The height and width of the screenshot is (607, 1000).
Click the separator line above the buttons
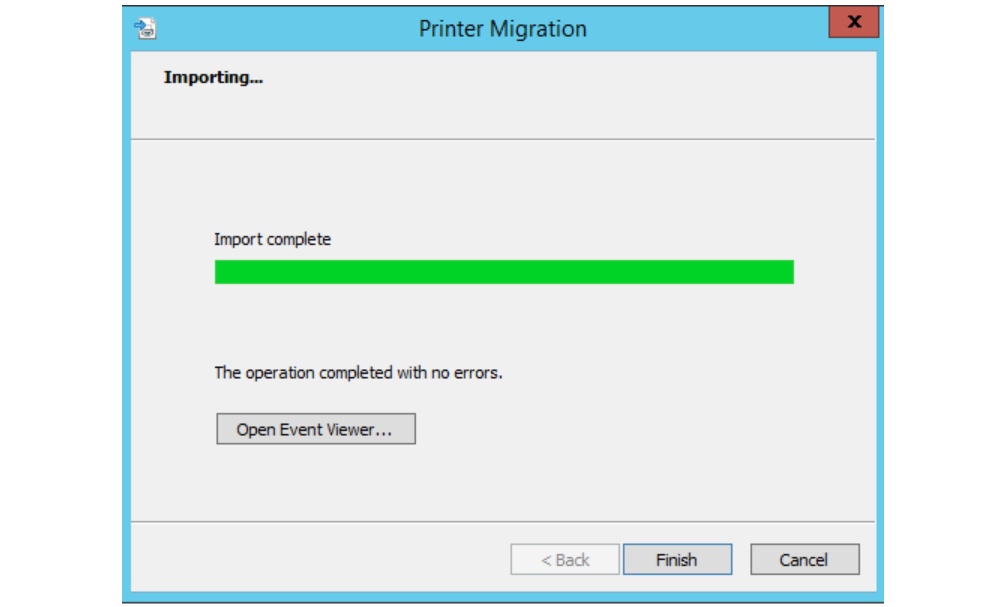click(x=503, y=522)
